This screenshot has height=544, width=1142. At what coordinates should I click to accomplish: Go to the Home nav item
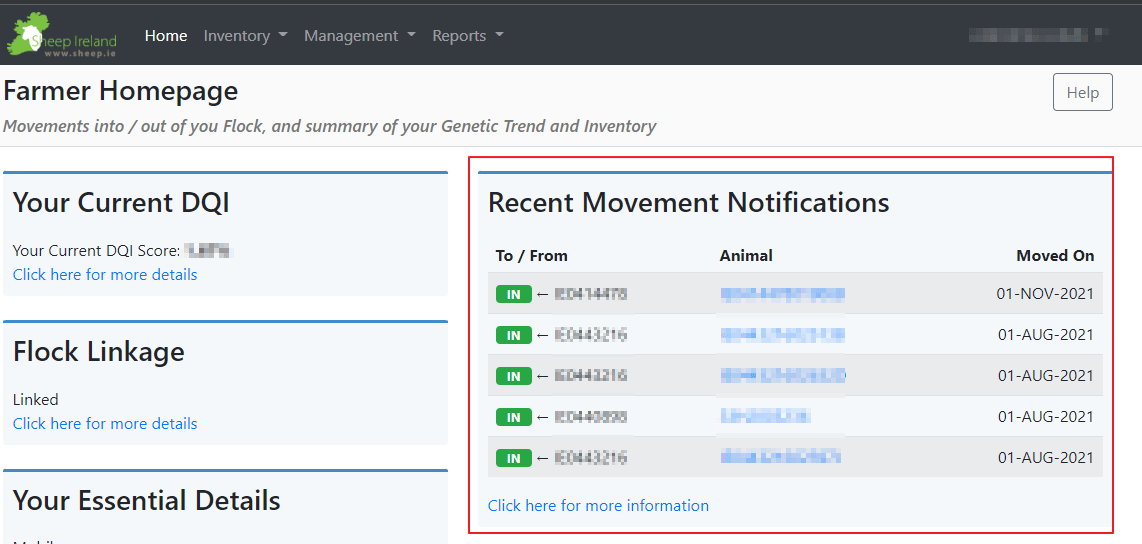click(166, 35)
